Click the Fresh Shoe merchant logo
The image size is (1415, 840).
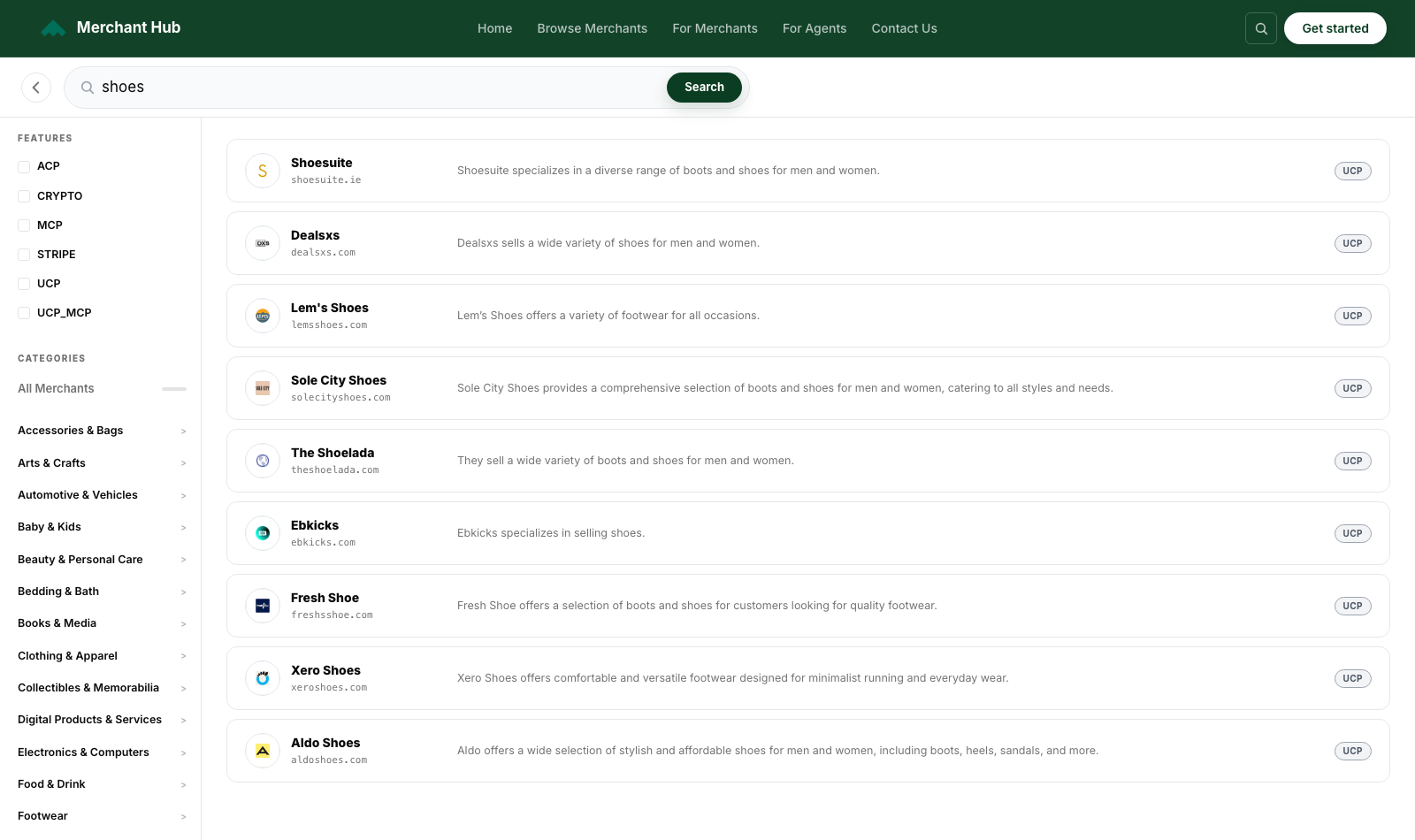pos(263,606)
